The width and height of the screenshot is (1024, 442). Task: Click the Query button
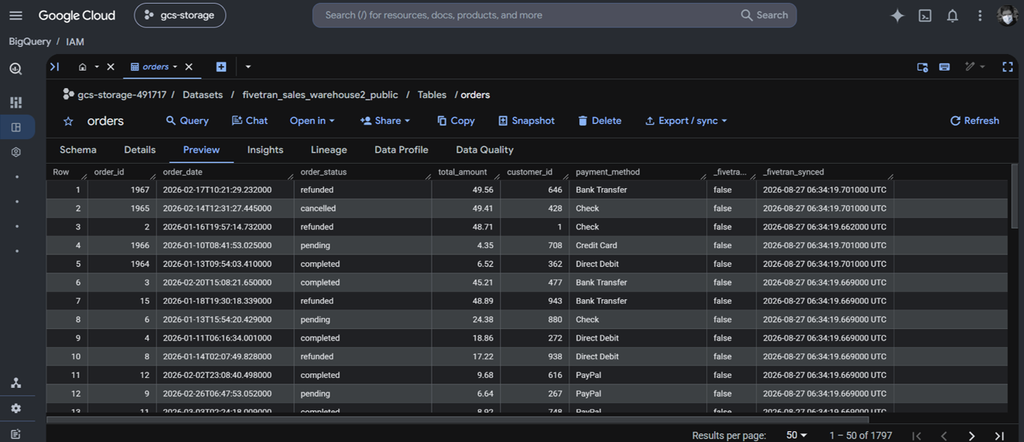(x=187, y=121)
